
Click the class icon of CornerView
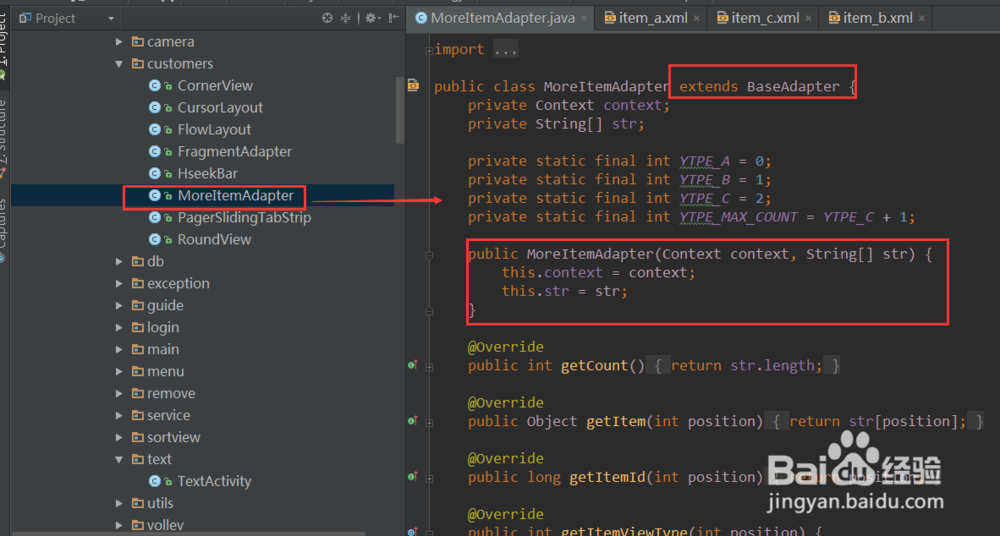coord(154,86)
